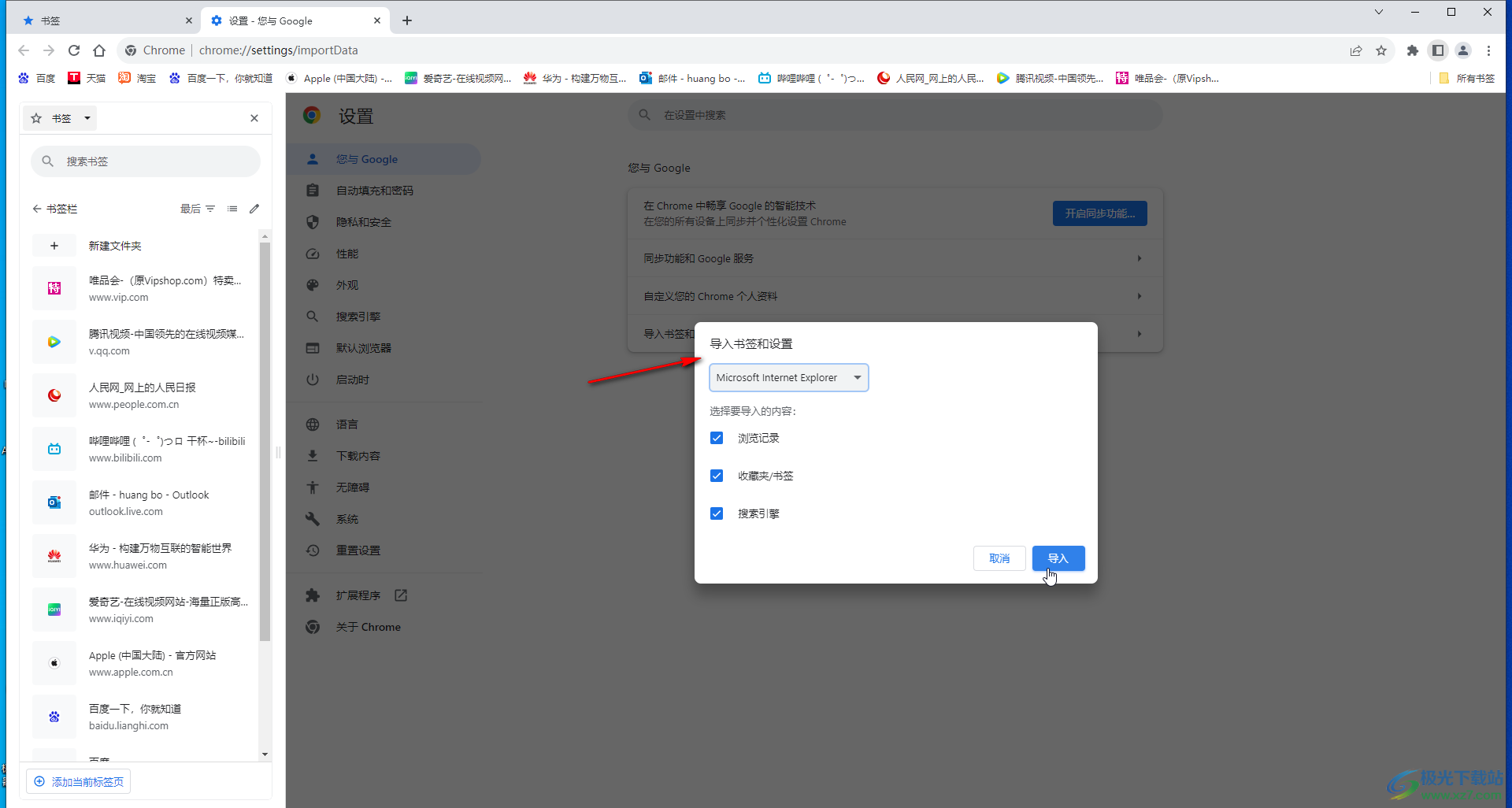Go to the home page
This screenshot has width=1512, height=808.
pyautogui.click(x=99, y=50)
